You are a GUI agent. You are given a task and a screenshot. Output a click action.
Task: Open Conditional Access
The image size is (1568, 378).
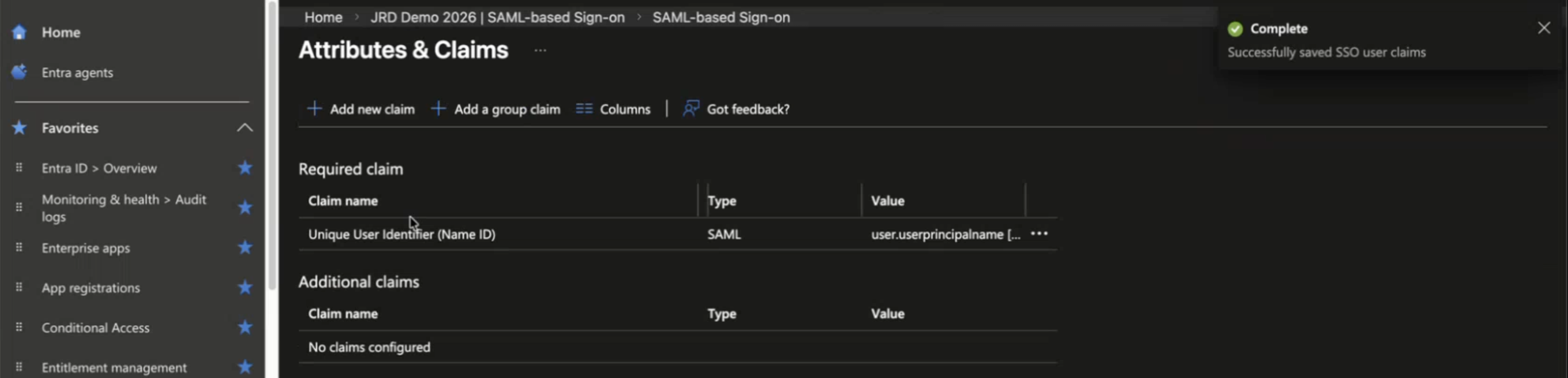point(95,328)
